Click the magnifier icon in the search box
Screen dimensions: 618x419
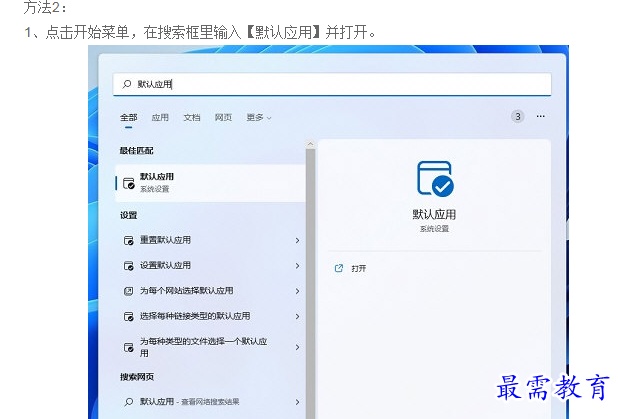pyautogui.click(x=126, y=85)
